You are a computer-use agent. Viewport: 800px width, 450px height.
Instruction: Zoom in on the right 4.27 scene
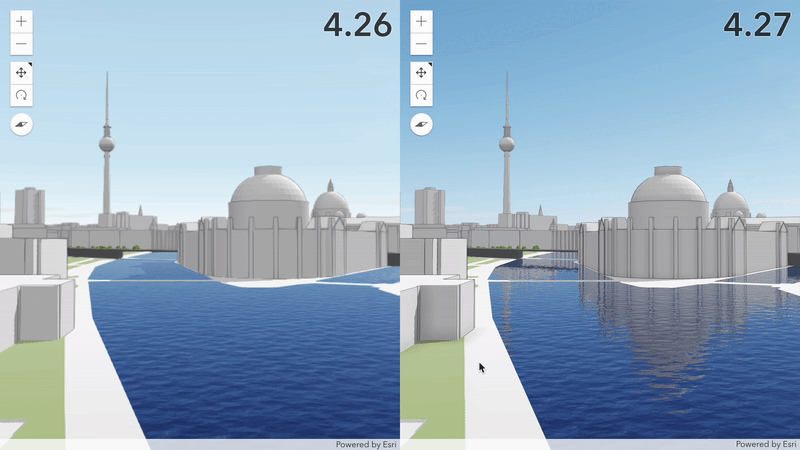[x=422, y=21]
